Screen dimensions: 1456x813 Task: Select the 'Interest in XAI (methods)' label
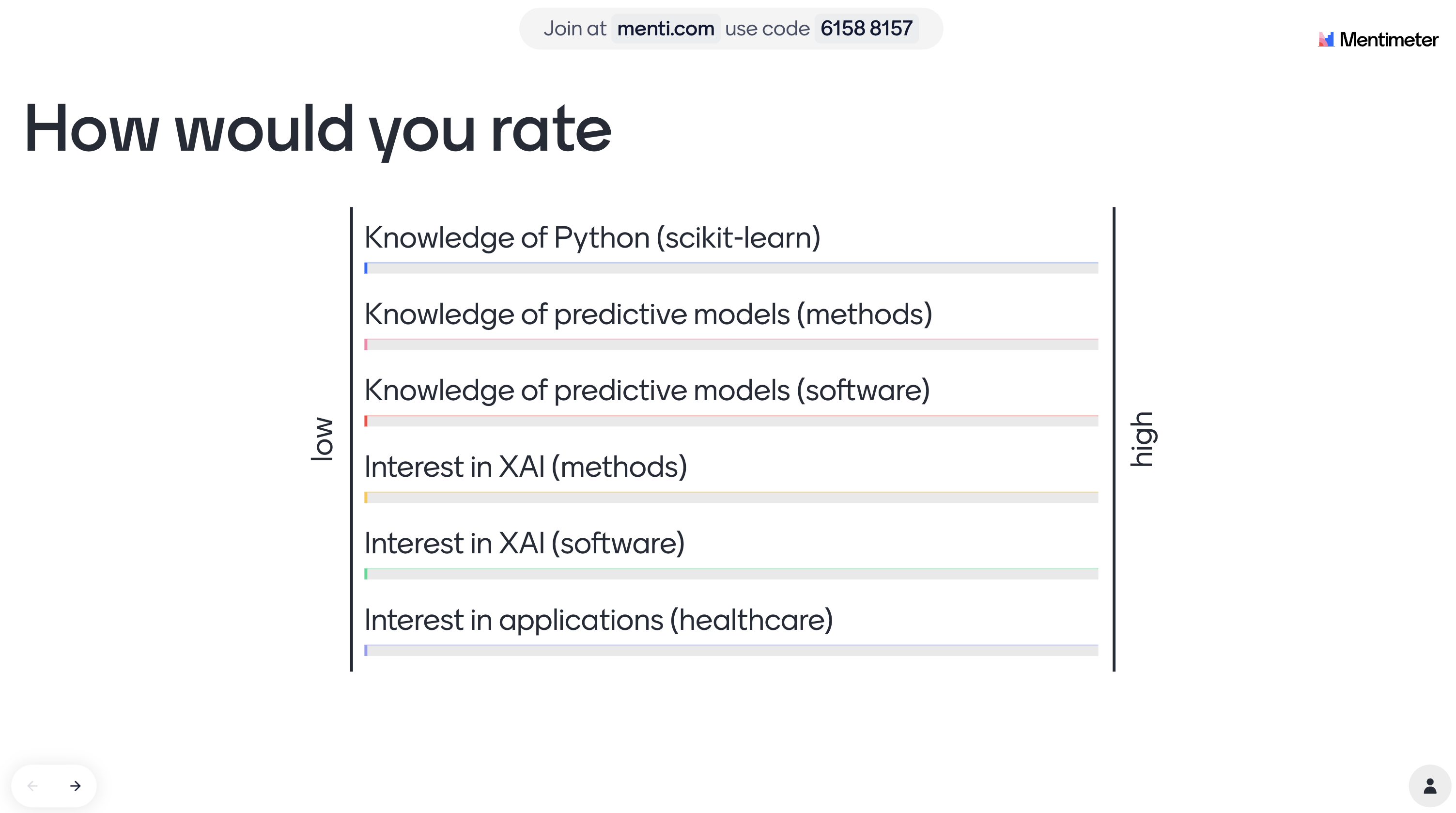pos(525,467)
